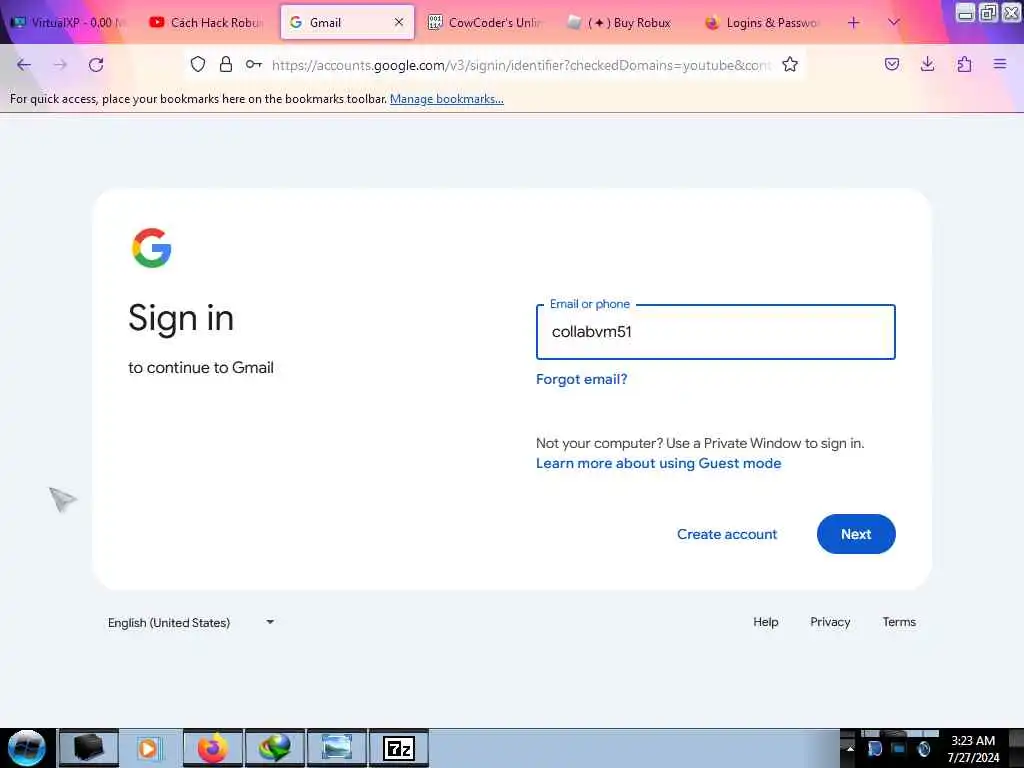Open the Help link

(765, 622)
